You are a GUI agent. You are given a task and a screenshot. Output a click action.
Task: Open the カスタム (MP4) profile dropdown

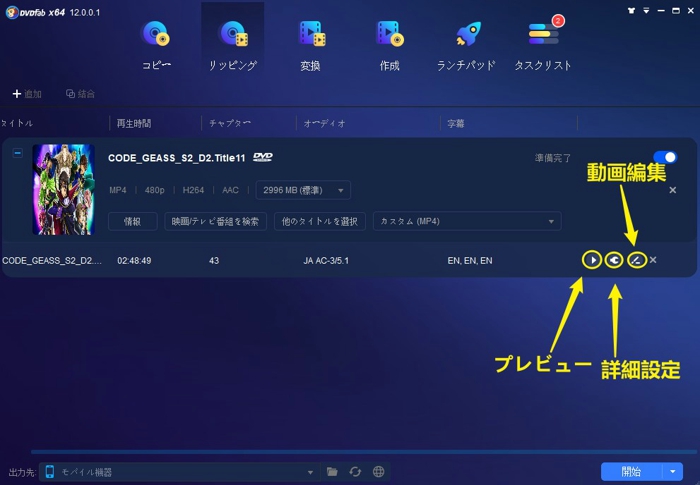[x=466, y=221]
